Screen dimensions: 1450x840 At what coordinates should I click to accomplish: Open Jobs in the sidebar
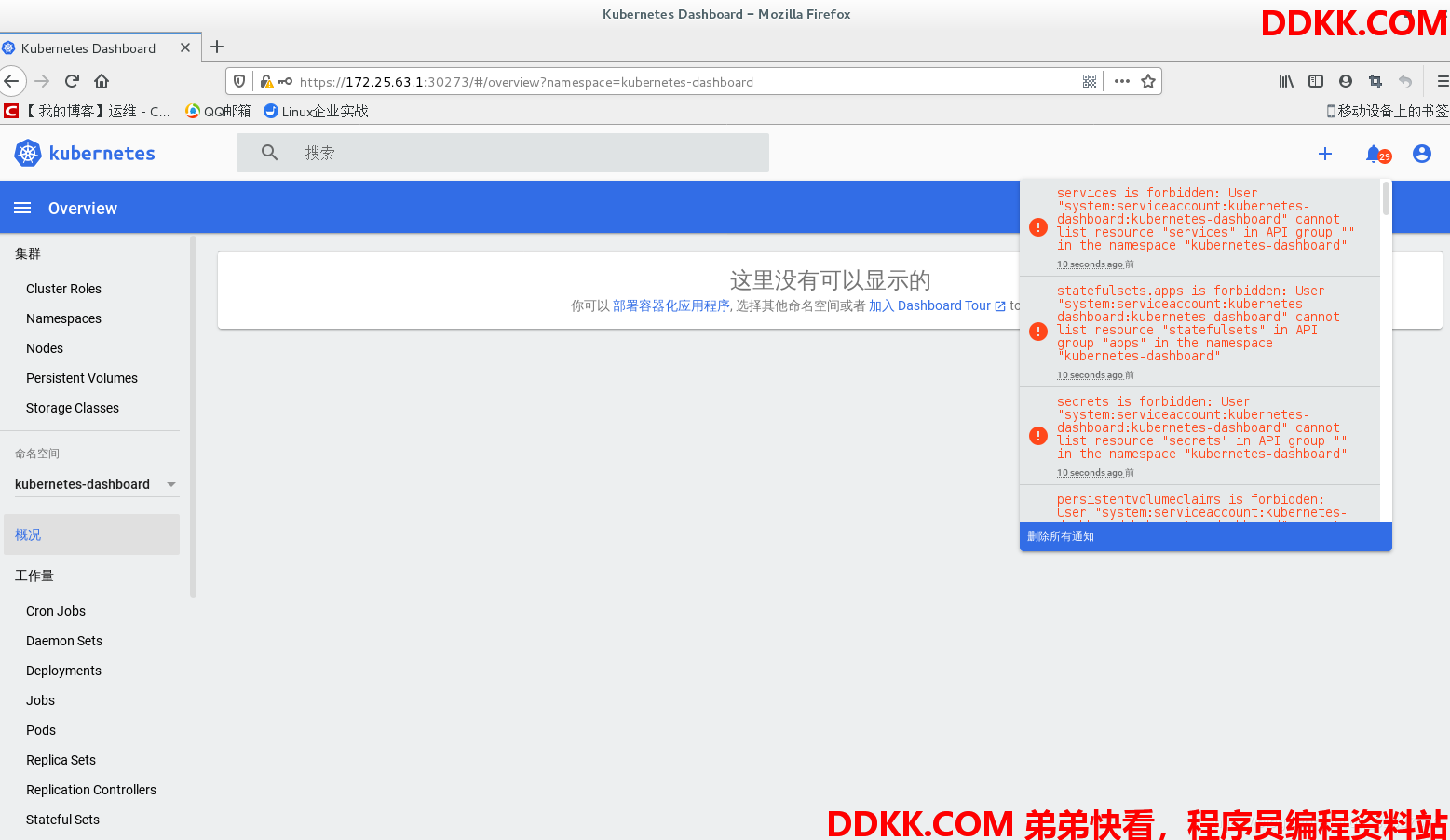40,700
